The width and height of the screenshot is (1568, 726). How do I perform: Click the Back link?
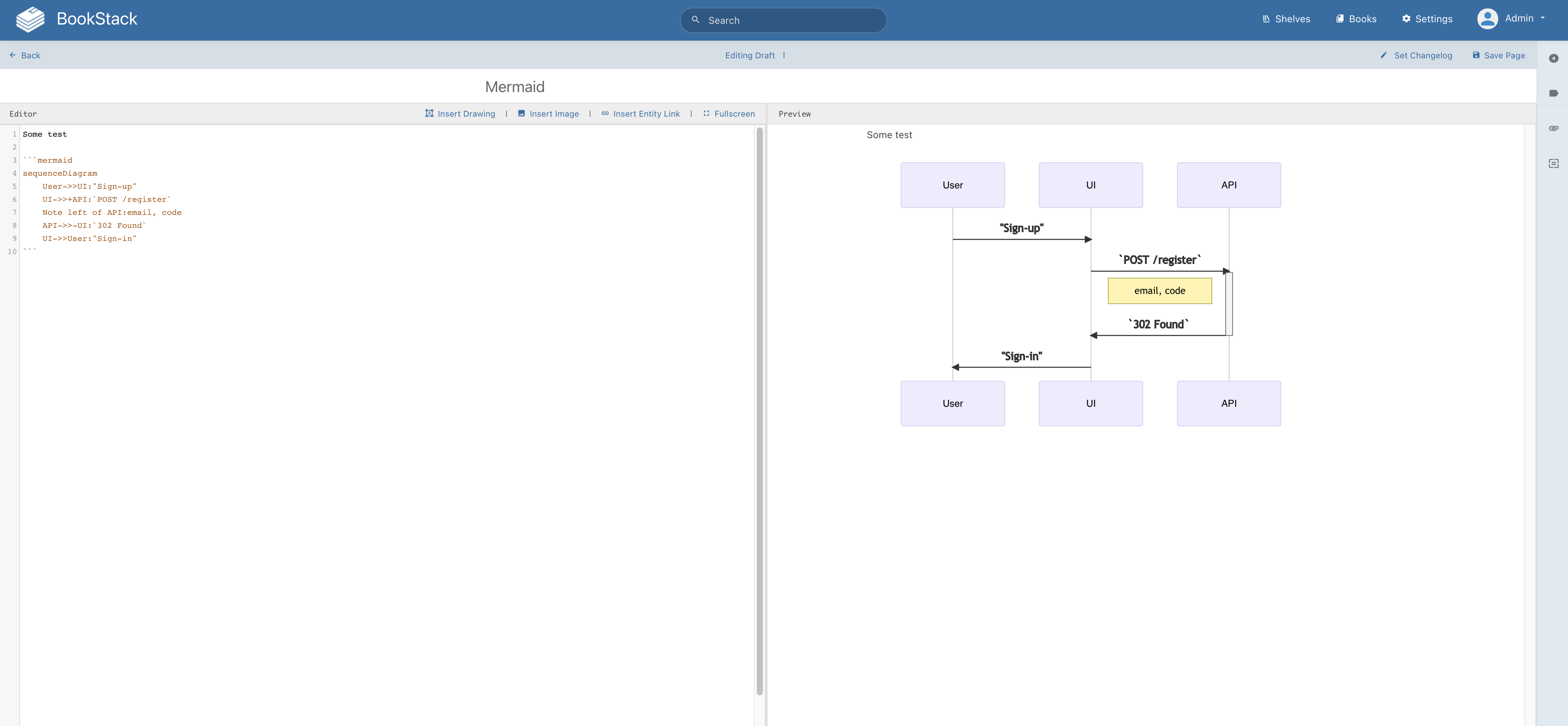coord(25,55)
